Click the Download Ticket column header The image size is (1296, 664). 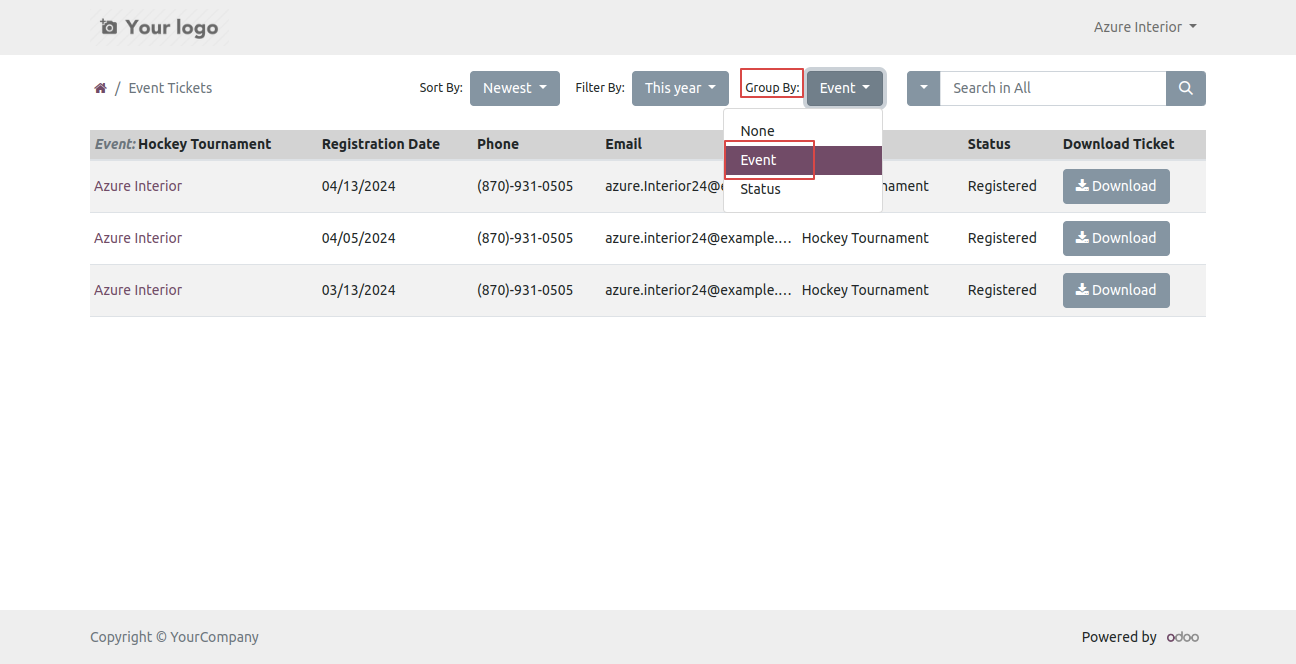pos(1119,144)
